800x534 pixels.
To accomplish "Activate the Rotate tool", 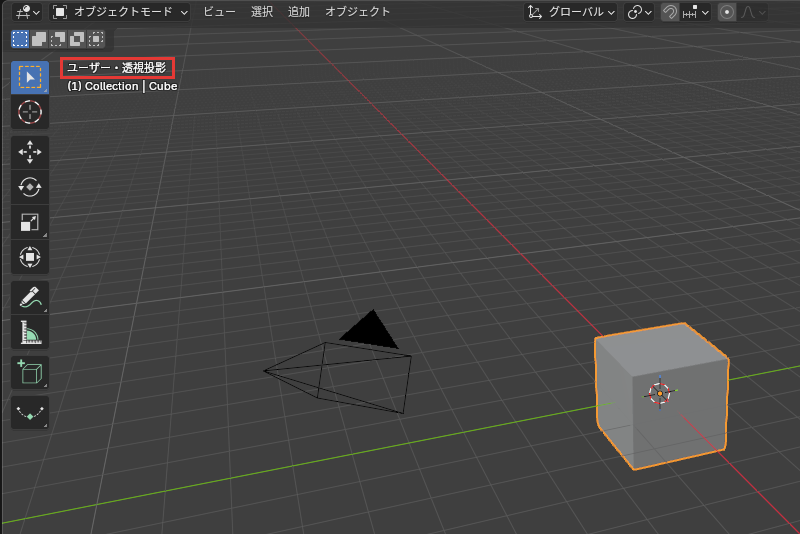I will [30, 187].
